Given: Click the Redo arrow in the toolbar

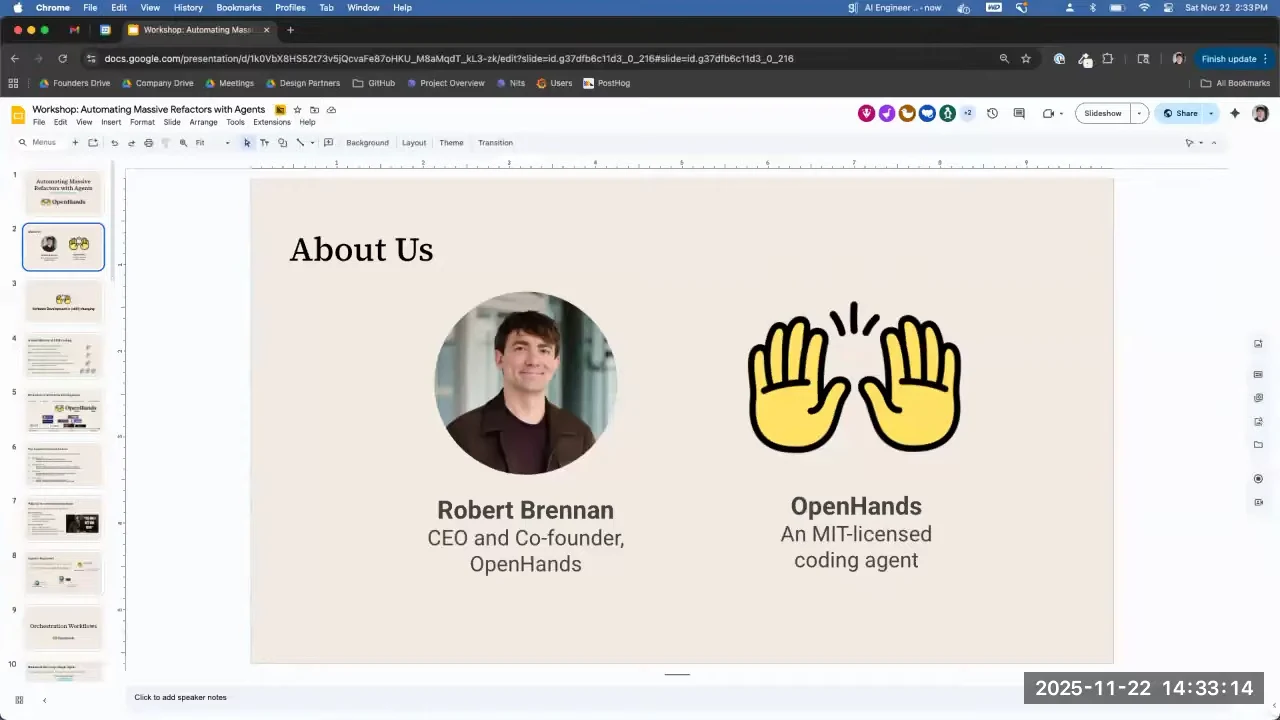Looking at the screenshot, I should (x=131, y=143).
